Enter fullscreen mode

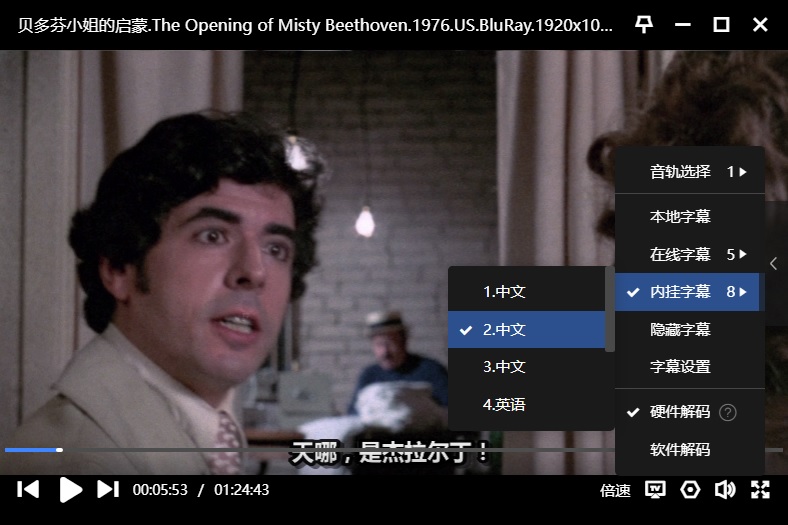(760, 489)
